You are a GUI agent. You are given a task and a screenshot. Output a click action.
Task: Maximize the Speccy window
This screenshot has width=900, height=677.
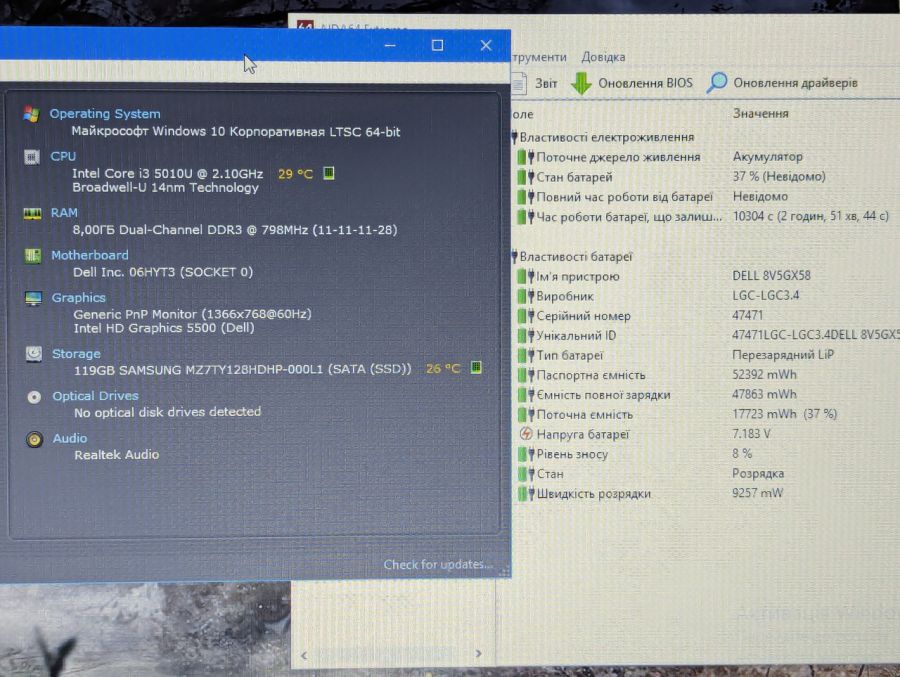(x=437, y=45)
